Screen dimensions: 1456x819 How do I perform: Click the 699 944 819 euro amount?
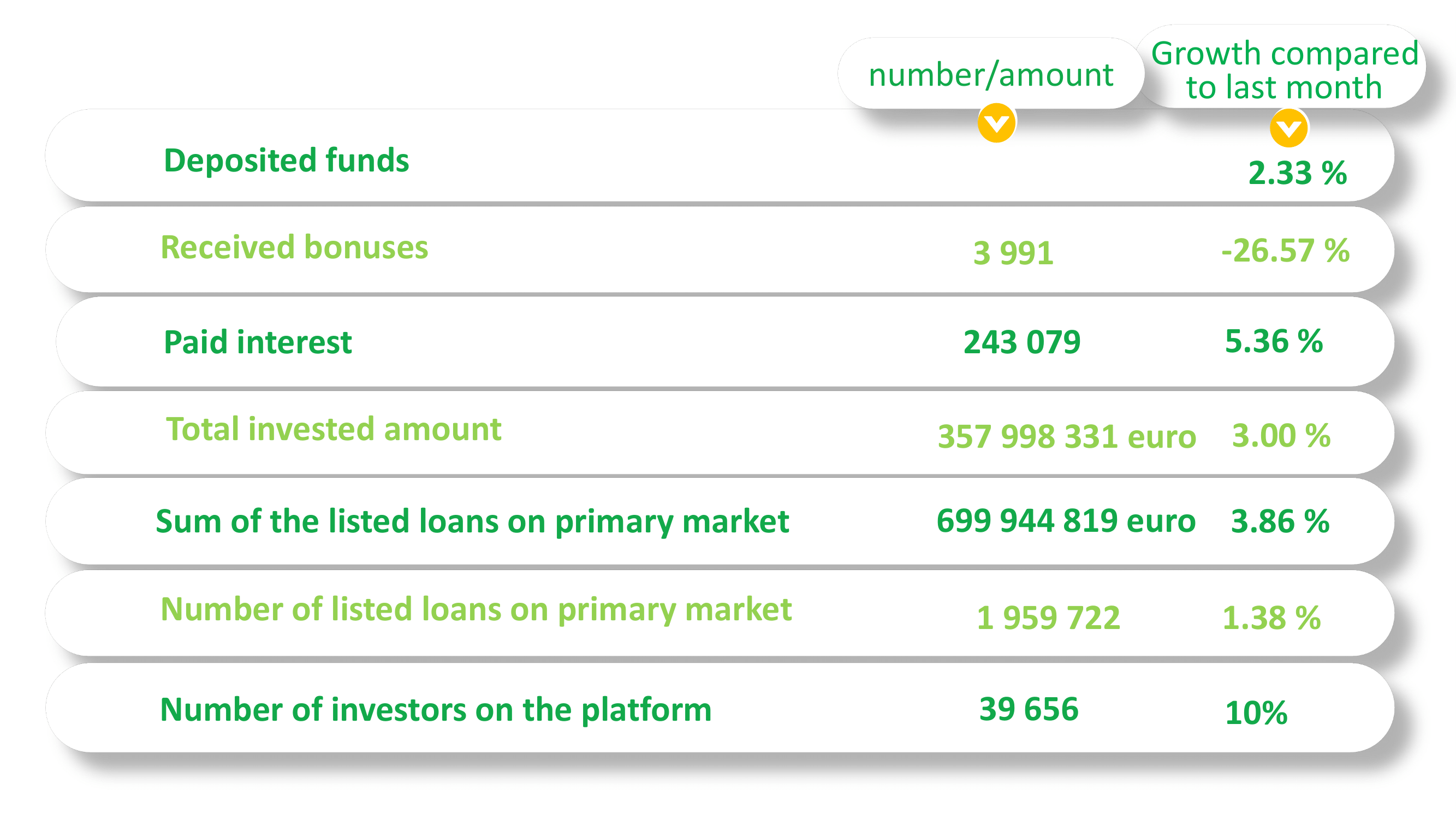click(x=1066, y=520)
